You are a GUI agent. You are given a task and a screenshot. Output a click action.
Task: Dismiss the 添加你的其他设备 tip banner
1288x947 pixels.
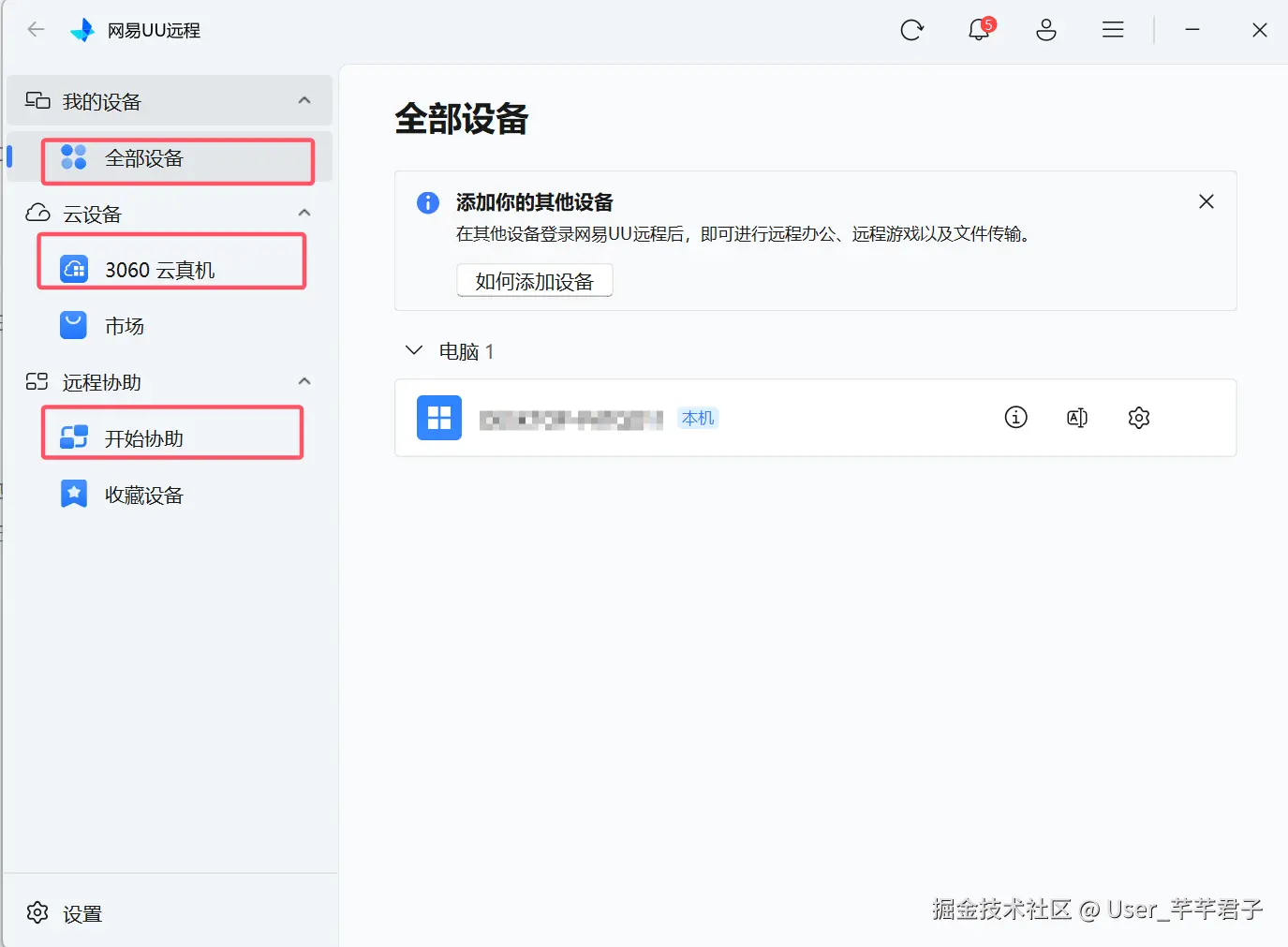point(1207,201)
